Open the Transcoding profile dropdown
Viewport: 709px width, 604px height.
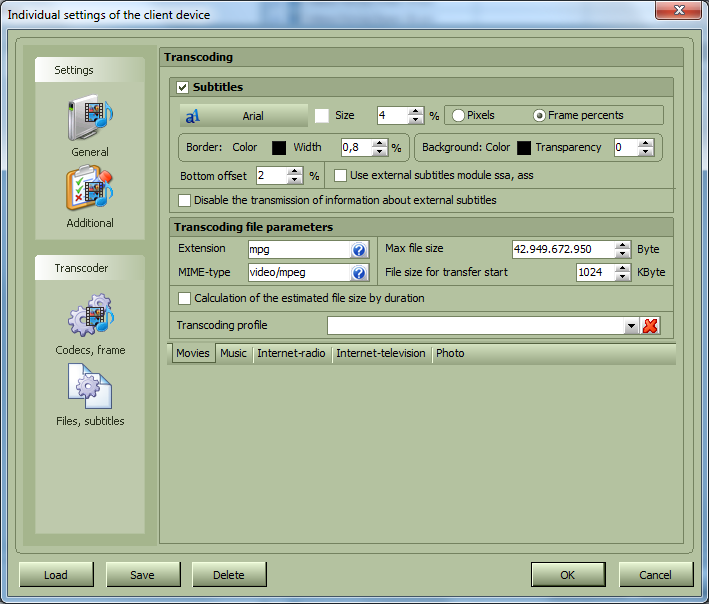tap(631, 326)
